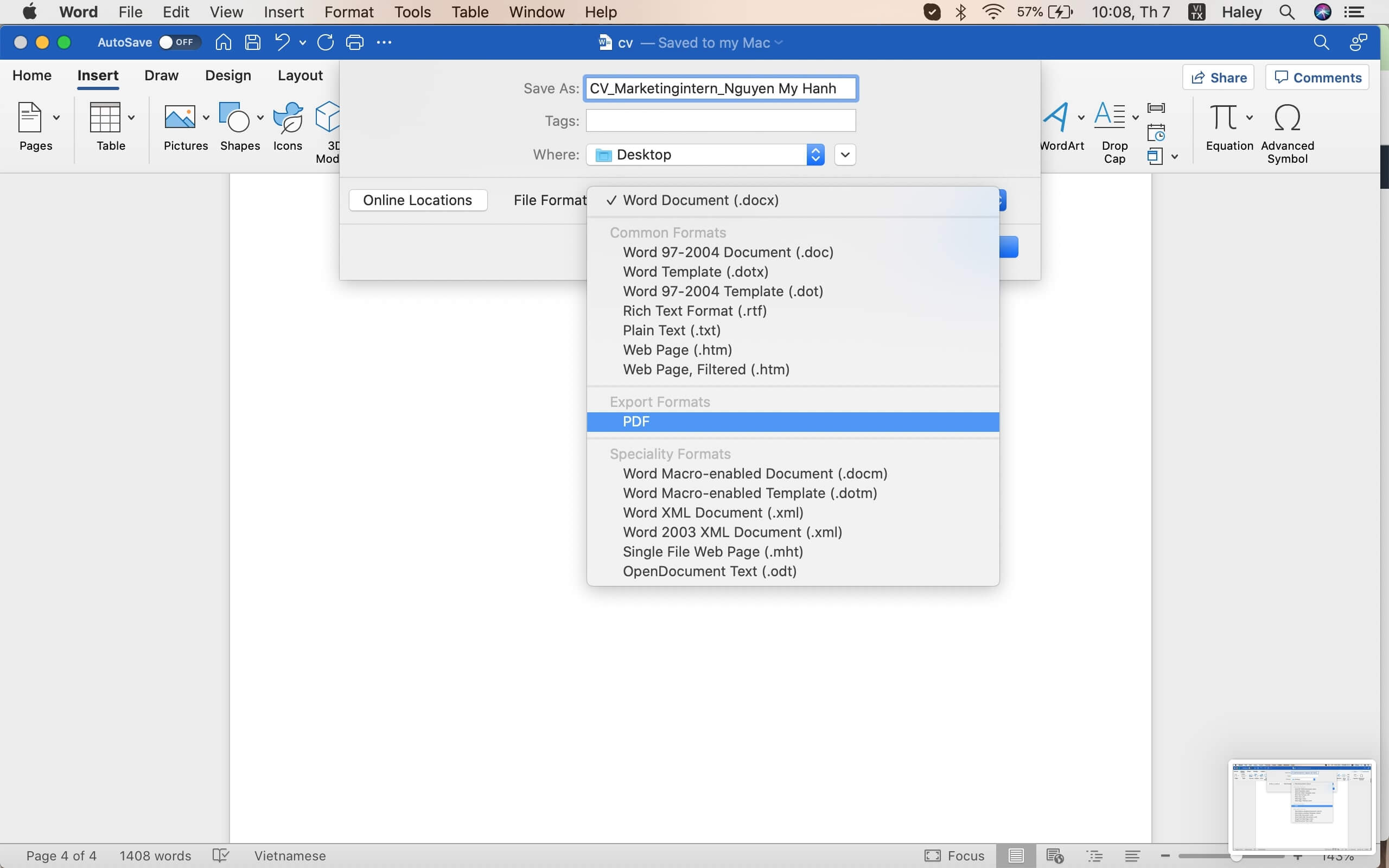Click the Tags input field
The image size is (1389, 868).
coord(721,120)
